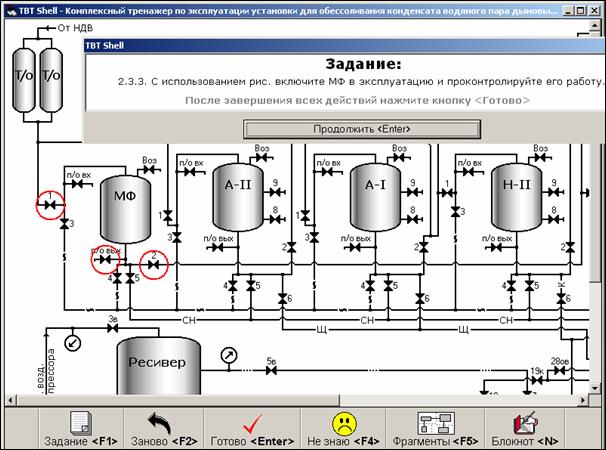Open air valve 3в above the Ресивер
This screenshot has height=450, width=606.
[112, 329]
